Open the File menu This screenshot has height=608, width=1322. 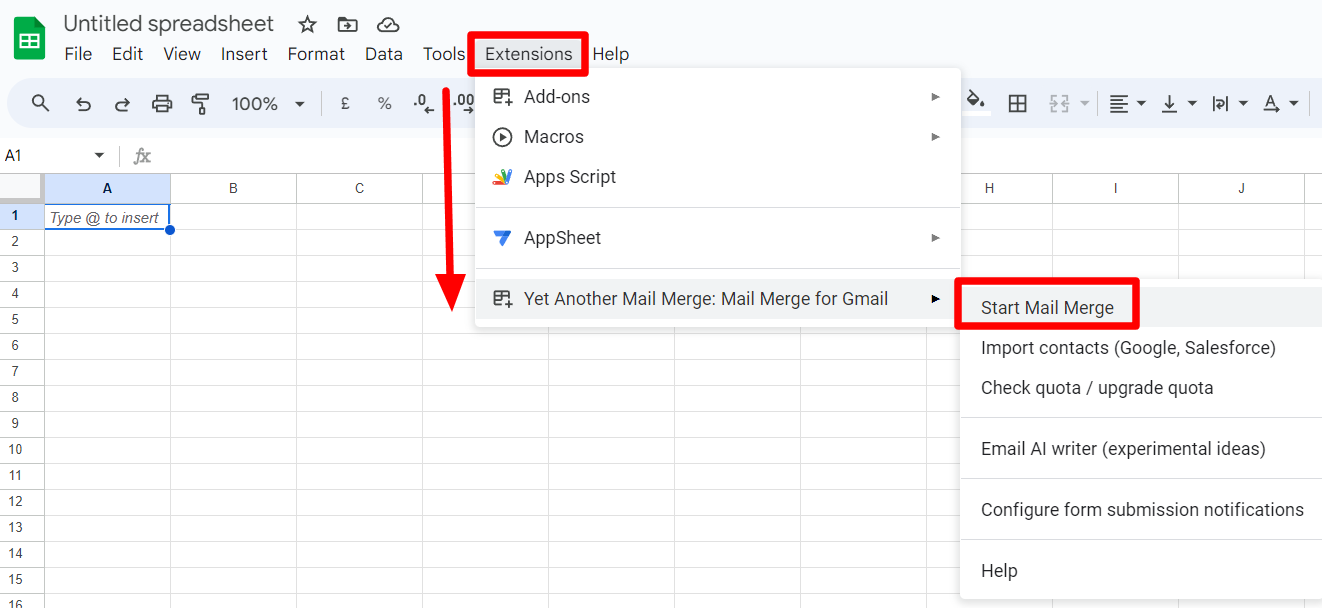(x=78, y=54)
